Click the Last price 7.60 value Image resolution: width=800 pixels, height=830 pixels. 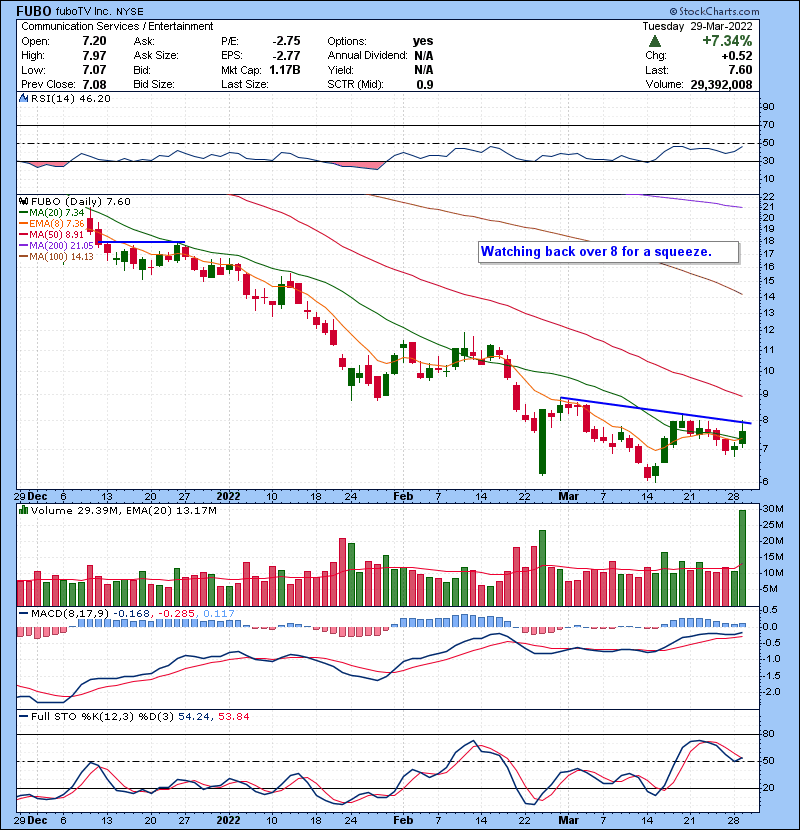[x=740, y=70]
